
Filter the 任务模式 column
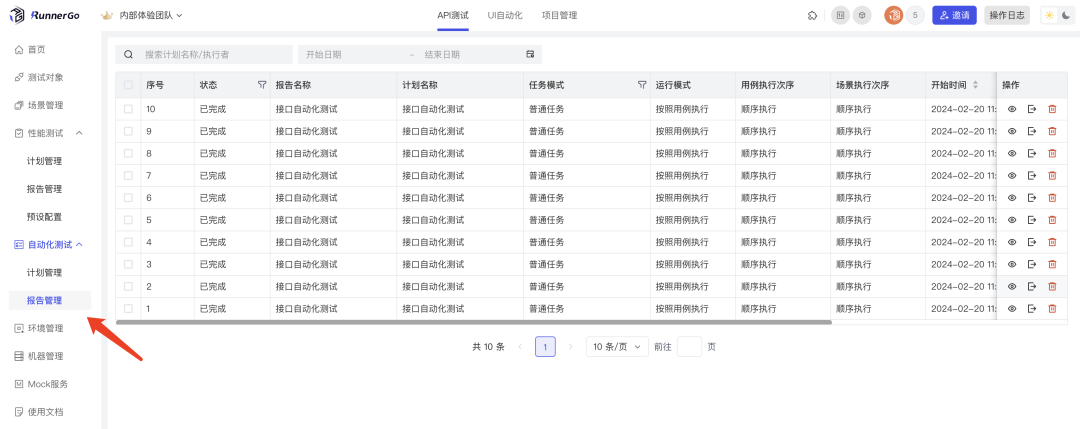[x=642, y=85]
